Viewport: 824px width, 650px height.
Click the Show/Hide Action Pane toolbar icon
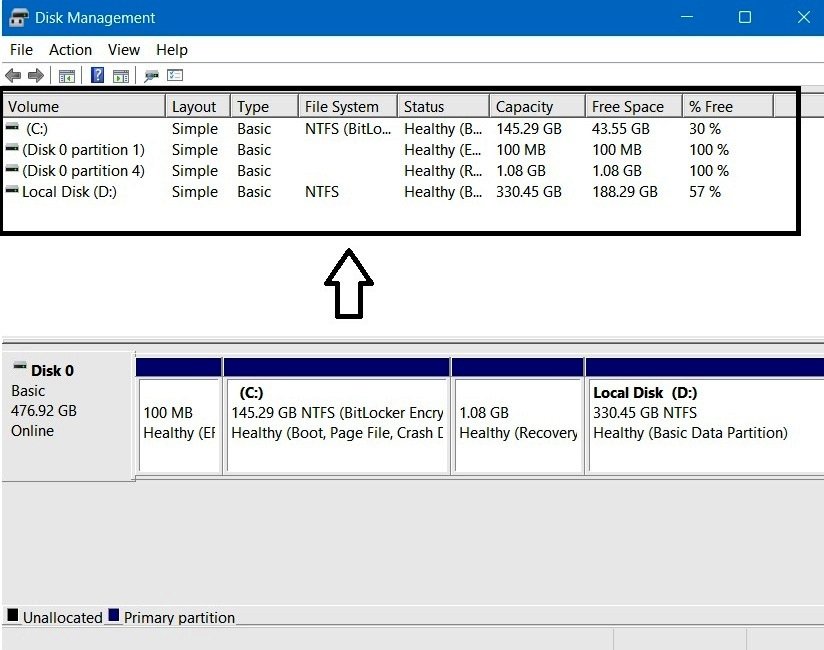tap(121, 76)
